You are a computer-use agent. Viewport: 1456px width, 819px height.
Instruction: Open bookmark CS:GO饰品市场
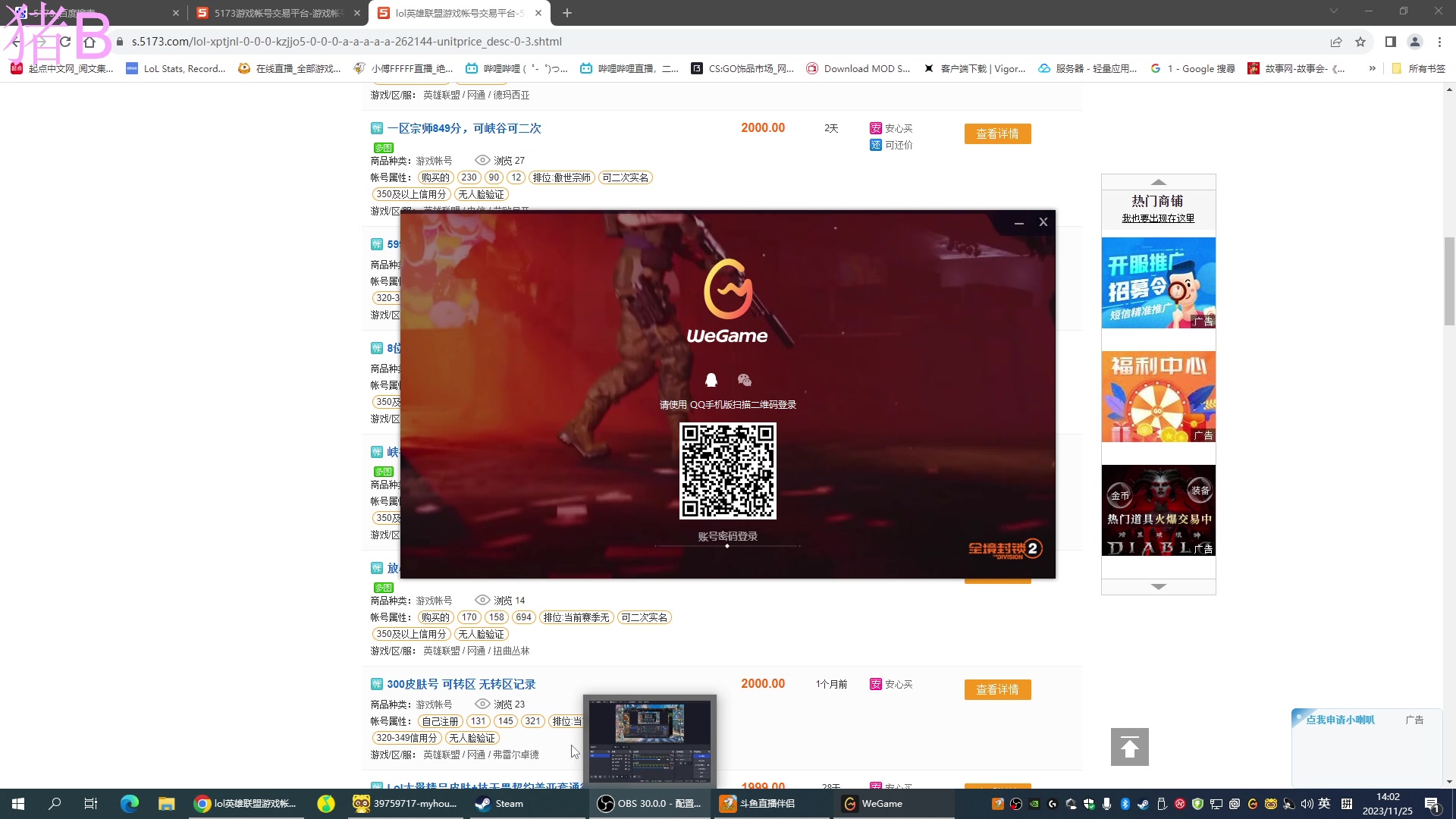742,68
